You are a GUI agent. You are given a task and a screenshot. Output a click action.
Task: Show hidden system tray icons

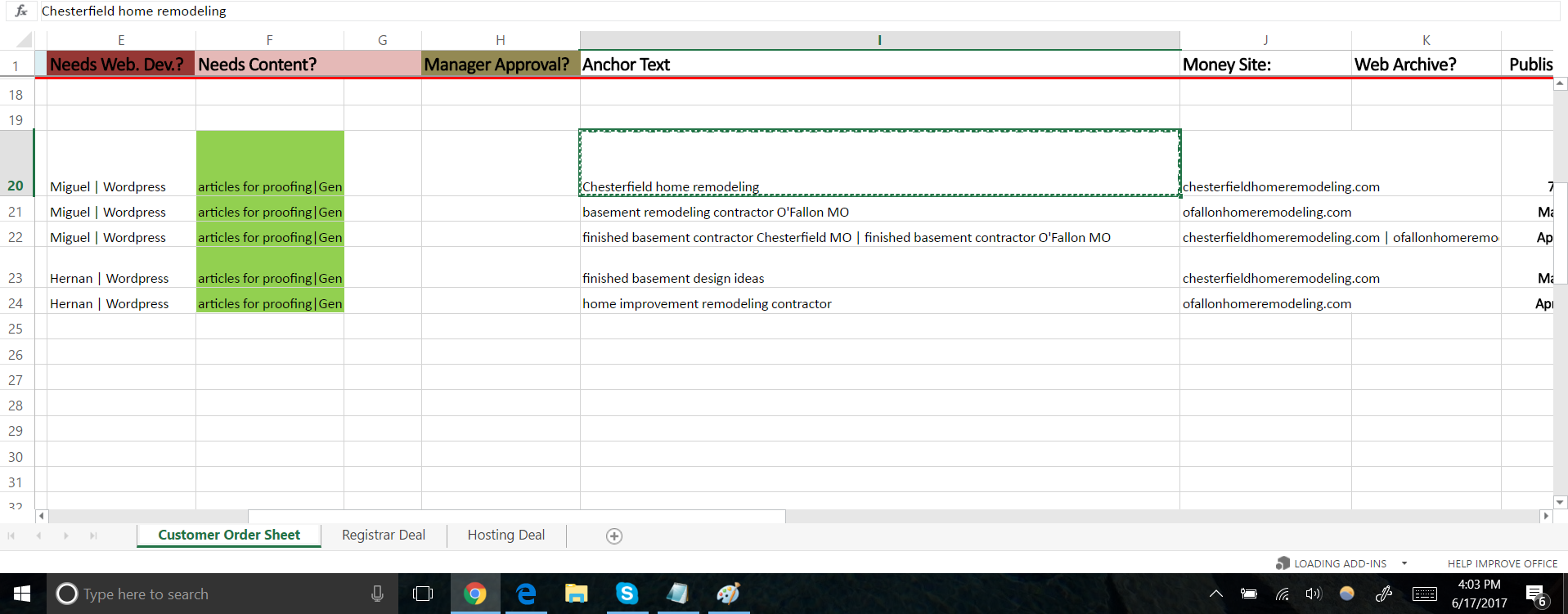pos(1216,594)
